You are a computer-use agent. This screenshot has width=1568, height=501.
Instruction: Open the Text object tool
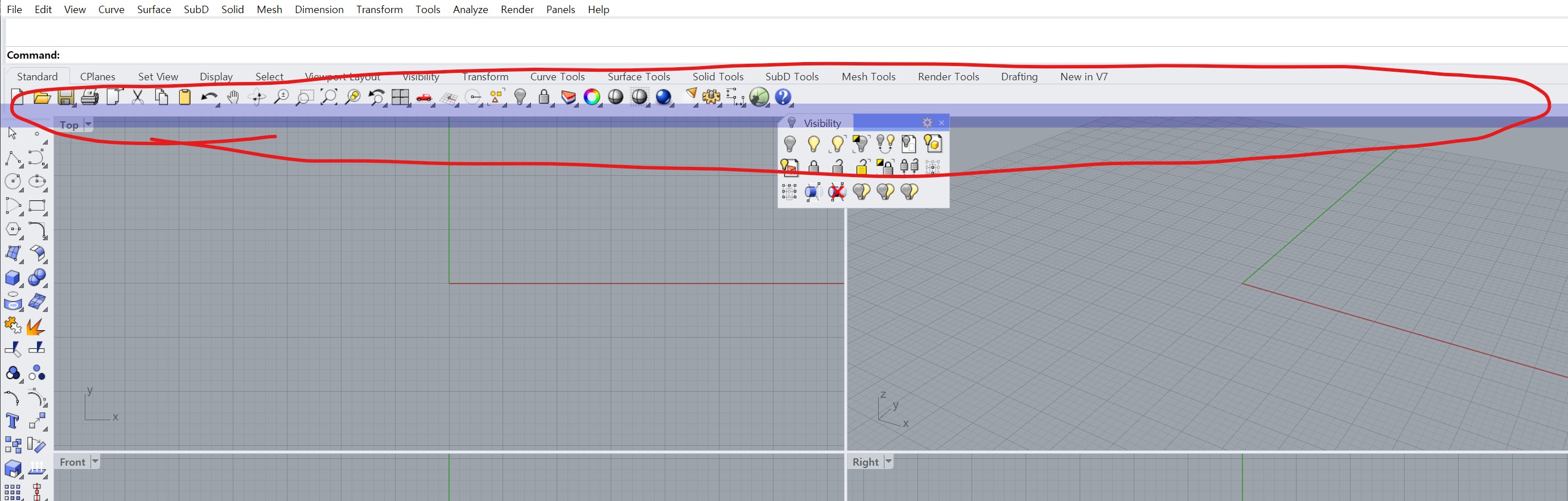tap(12, 421)
